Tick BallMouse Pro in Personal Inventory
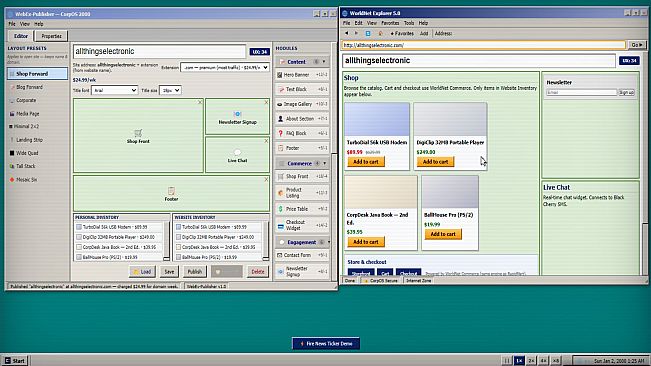Viewport: 651px width, 366px height. tap(79, 257)
